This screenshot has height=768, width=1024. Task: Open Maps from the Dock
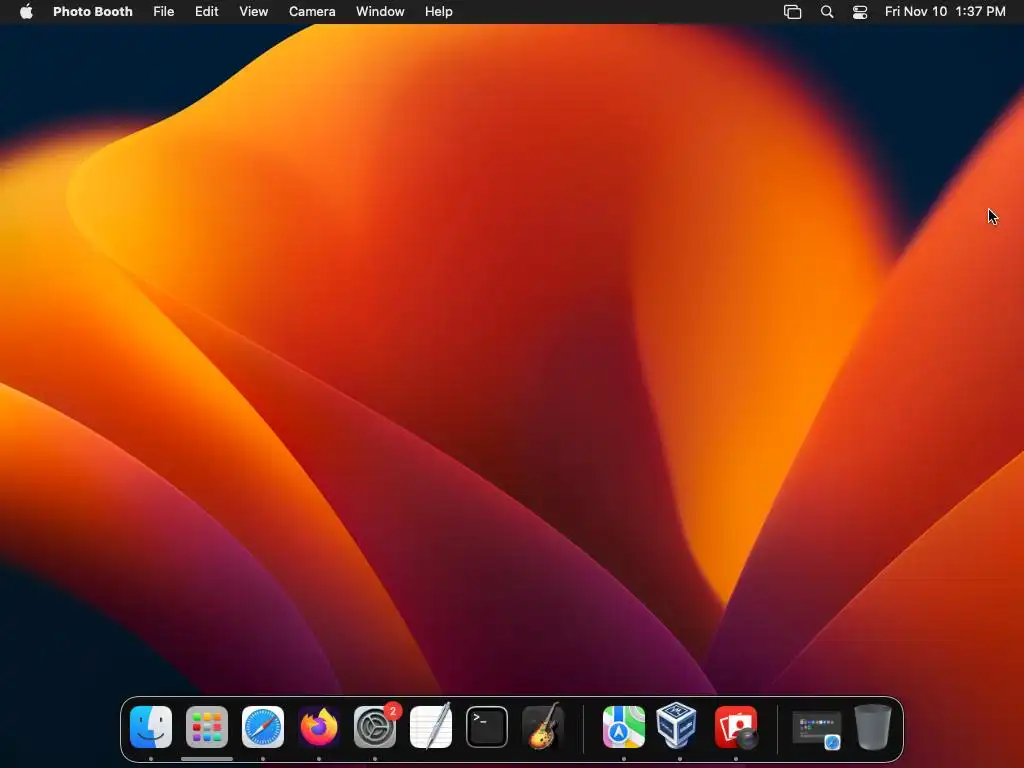tap(624, 727)
